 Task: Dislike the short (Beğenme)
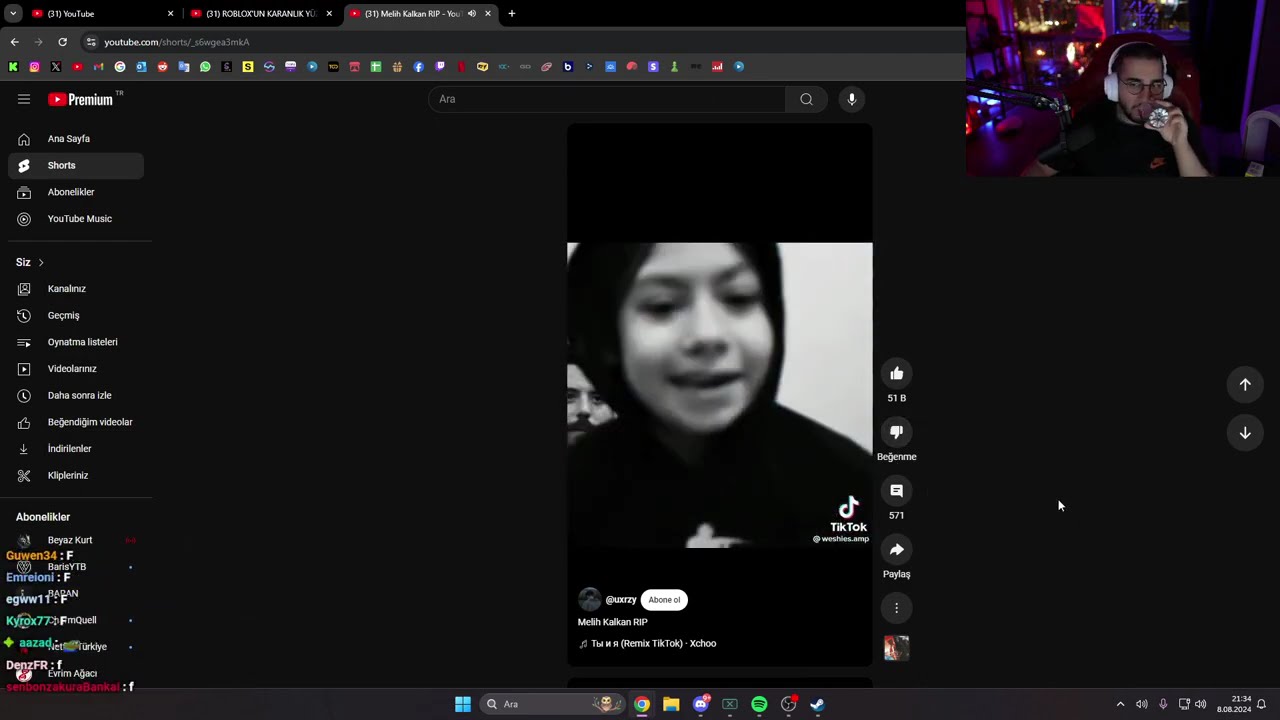click(897, 432)
